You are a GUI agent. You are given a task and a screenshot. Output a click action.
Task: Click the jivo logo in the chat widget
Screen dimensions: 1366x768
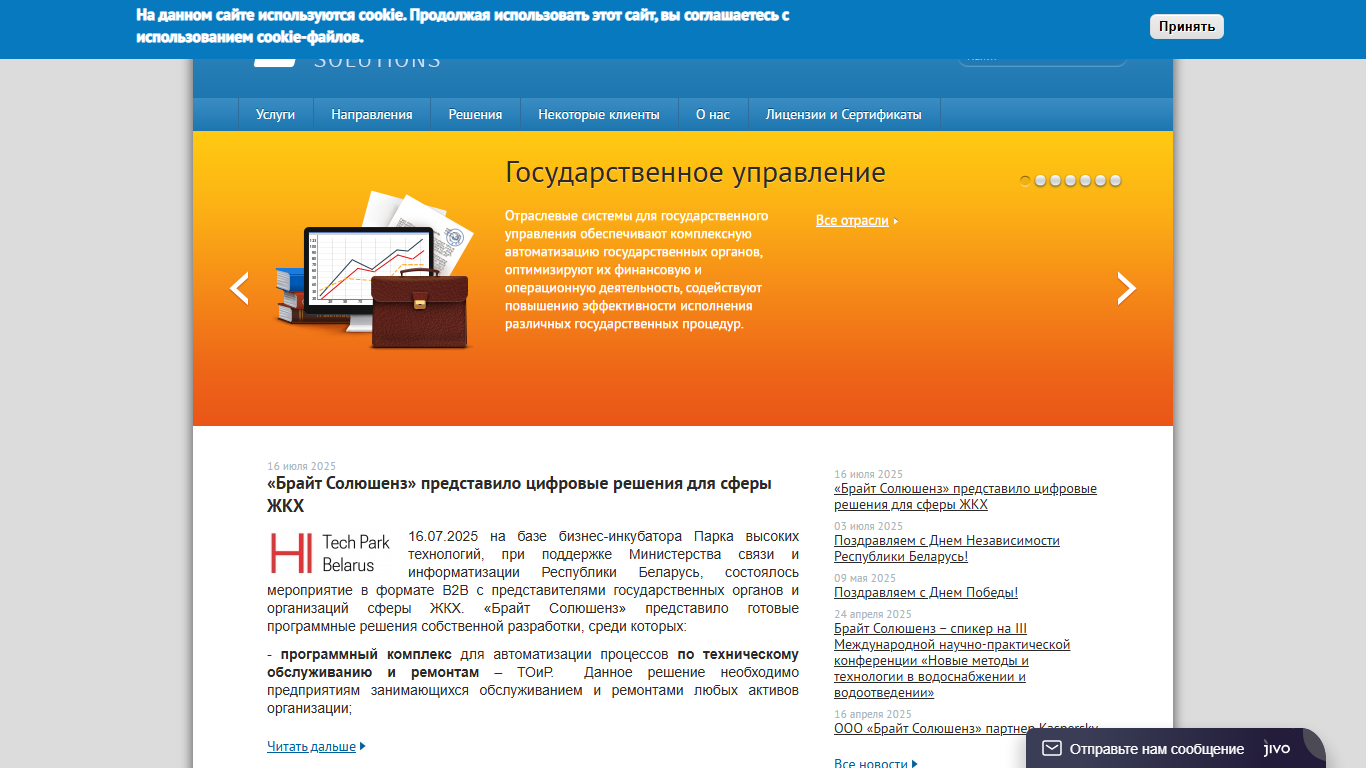[x=1277, y=748]
